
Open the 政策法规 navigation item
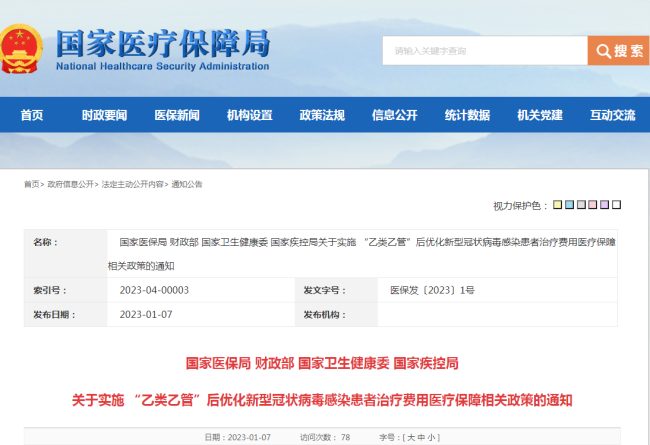click(322, 115)
